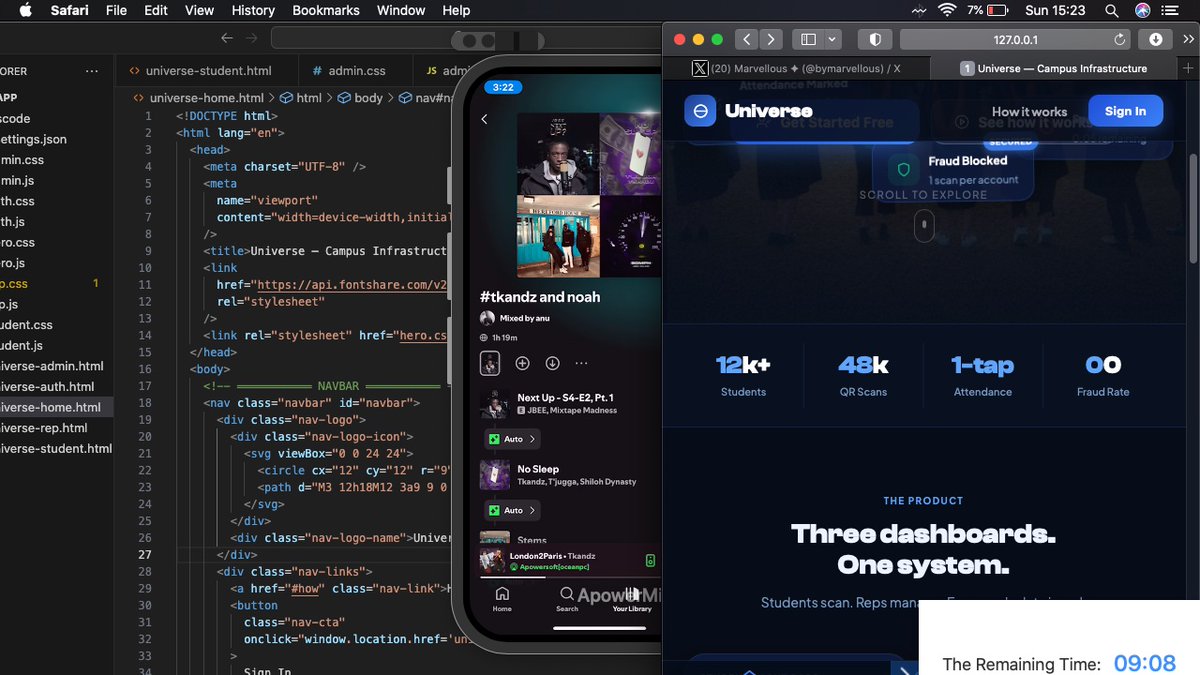Tap the connected device speaker icon
1200x675 pixels.
click(x=650, y=560)
